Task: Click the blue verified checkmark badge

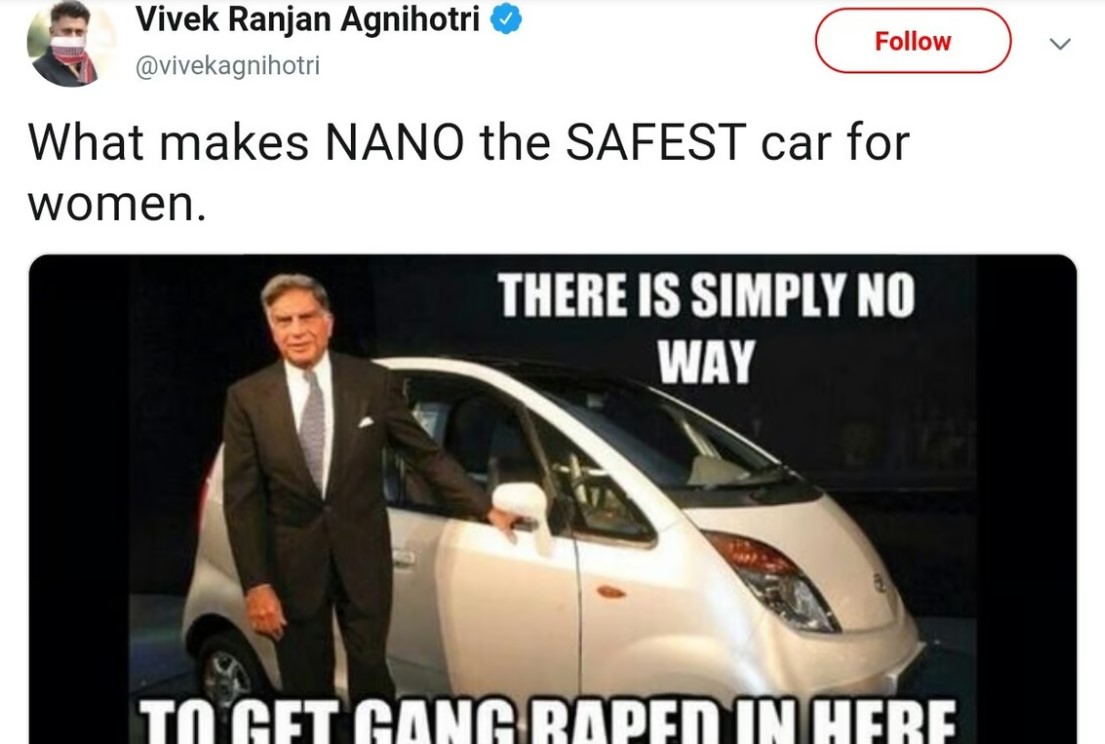Action: click(505, 20)
